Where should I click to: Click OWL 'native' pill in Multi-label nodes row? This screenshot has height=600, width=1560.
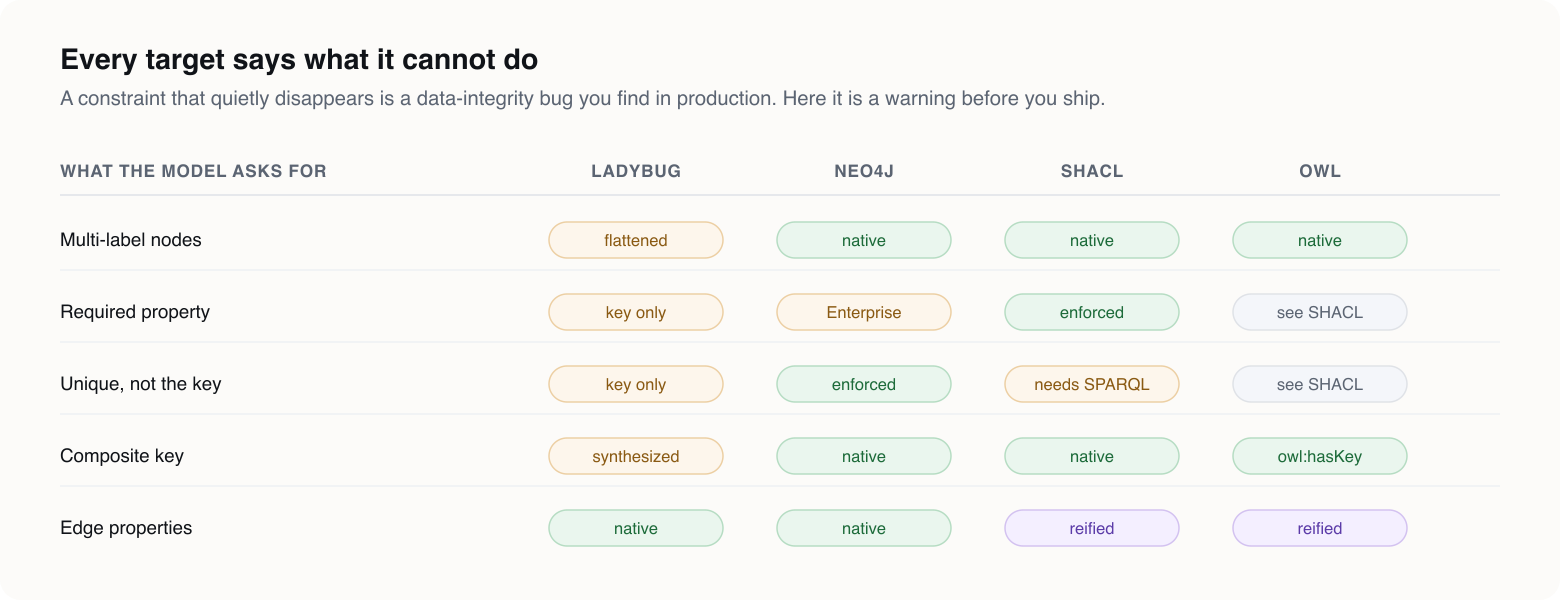point(1320,240)
